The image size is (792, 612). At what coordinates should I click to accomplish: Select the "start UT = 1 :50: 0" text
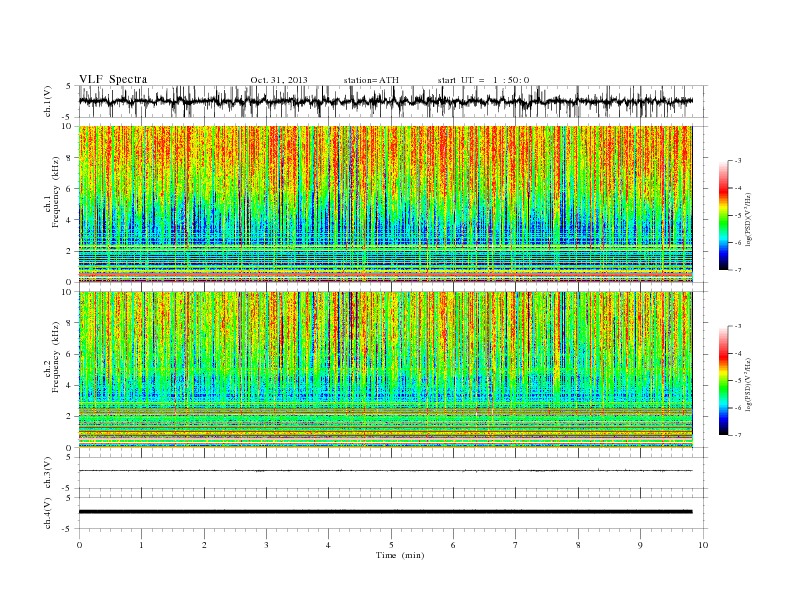pyautogui.click(x=483, y=80)
